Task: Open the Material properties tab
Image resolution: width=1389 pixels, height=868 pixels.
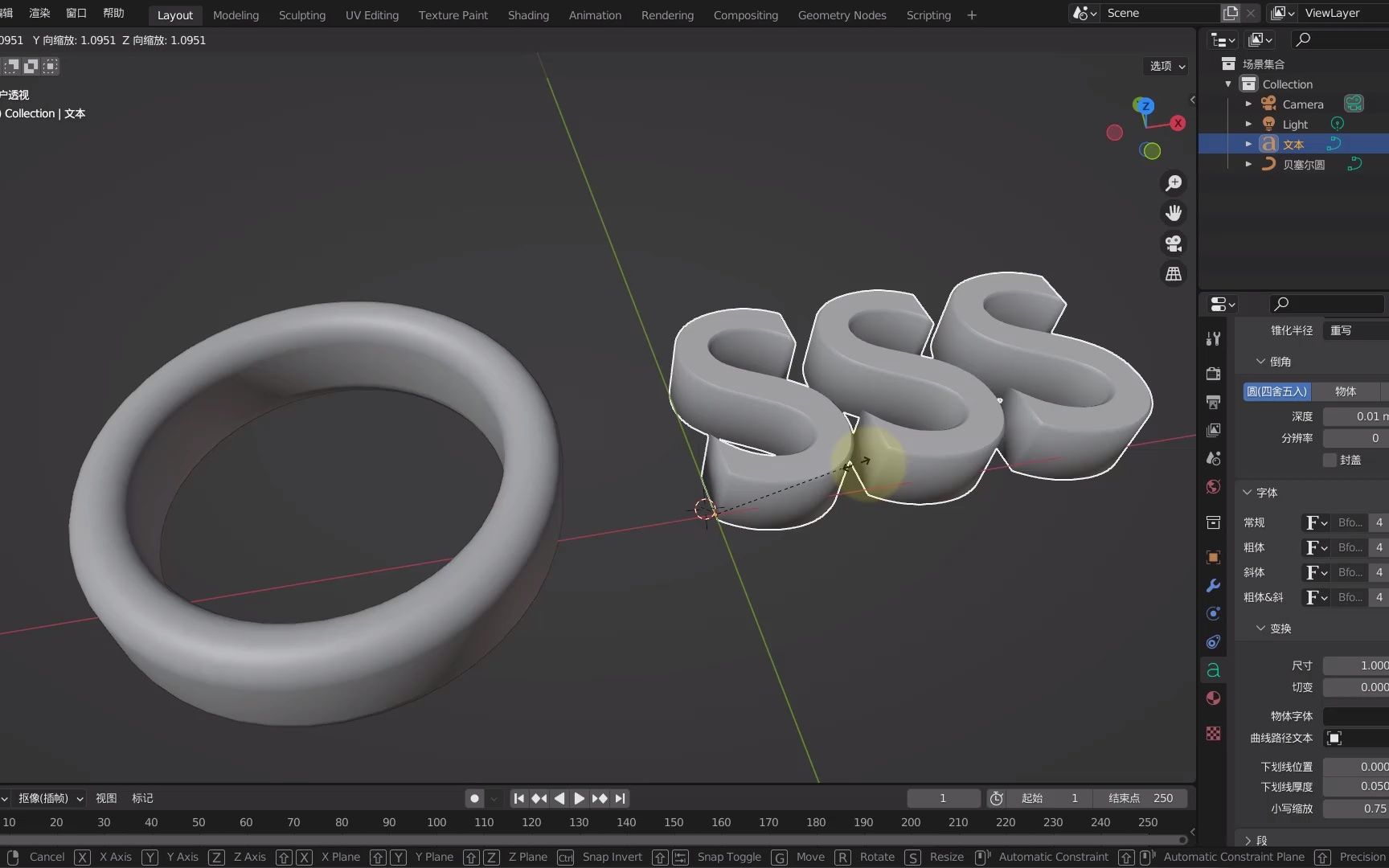Action: click(x=1213, y=698)
